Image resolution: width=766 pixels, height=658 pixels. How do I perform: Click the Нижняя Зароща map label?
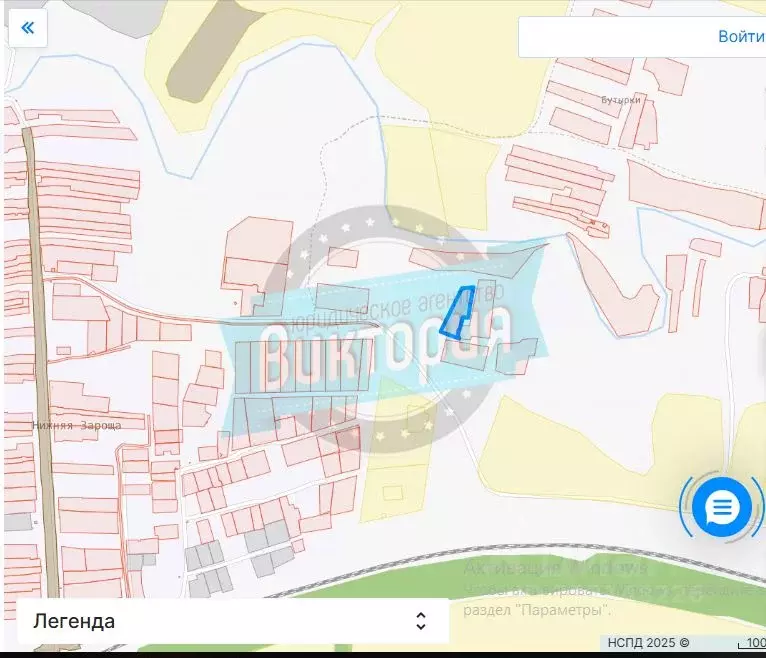point(75,424)
